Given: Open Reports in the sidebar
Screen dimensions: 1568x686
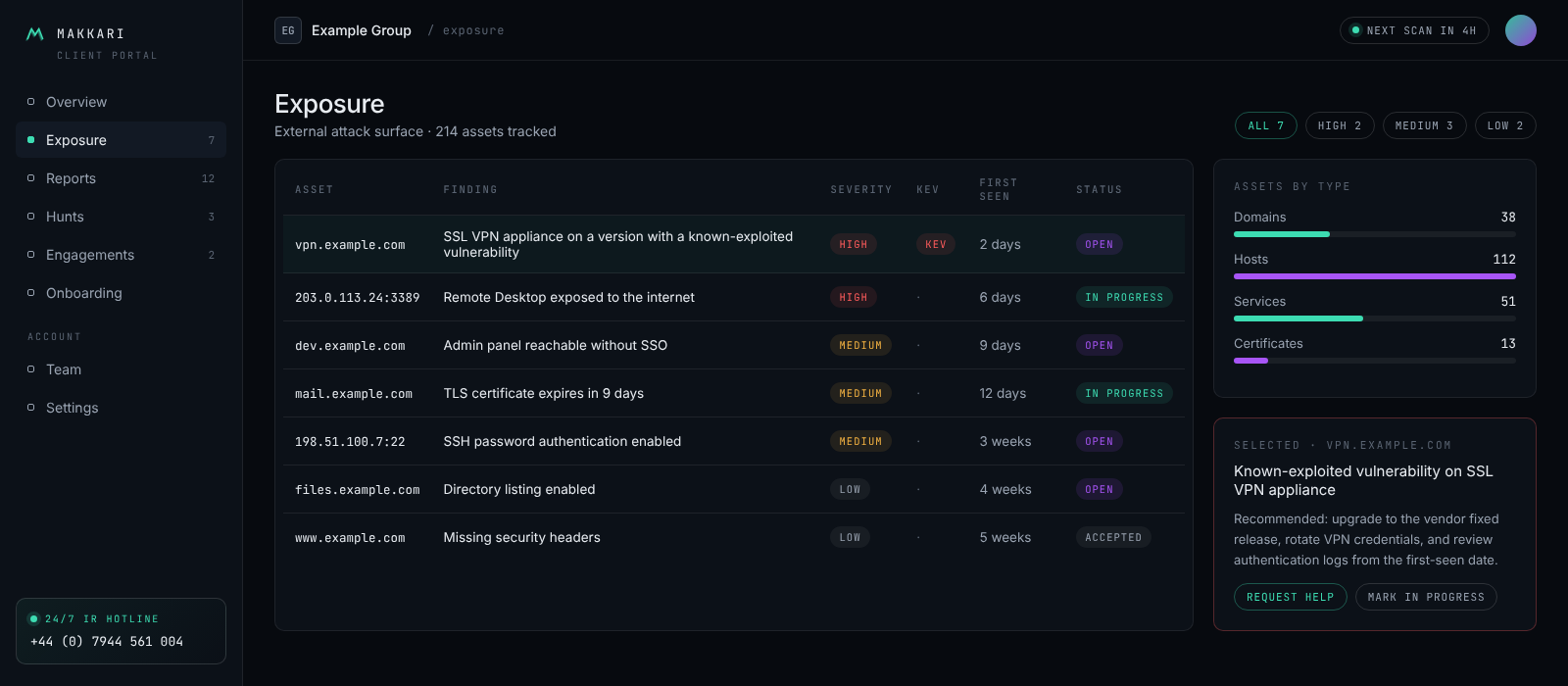Looking at the screenshot, I should coord(121,178).
